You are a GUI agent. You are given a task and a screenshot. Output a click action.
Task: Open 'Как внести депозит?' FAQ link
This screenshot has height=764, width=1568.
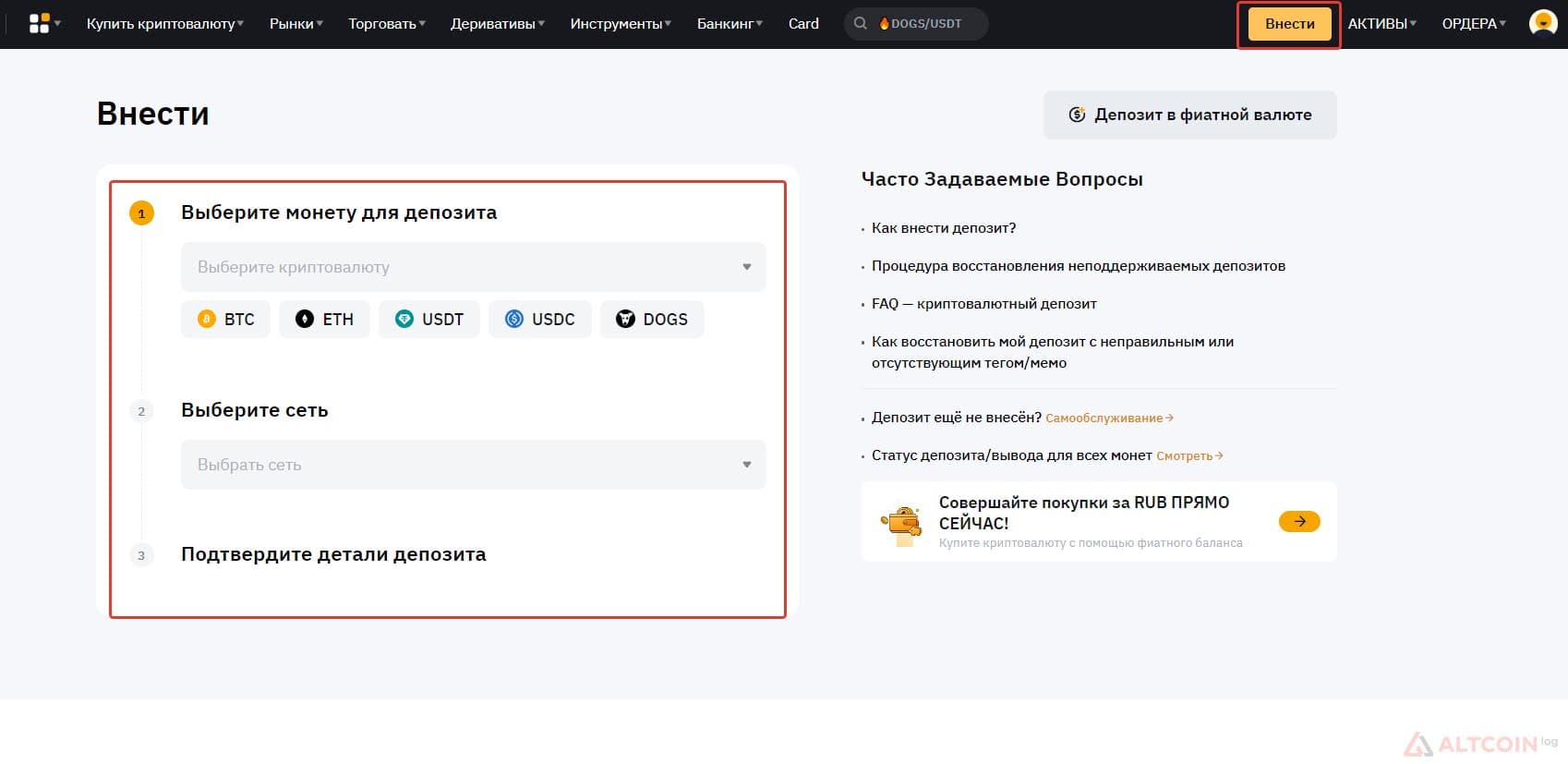(944, 228)
